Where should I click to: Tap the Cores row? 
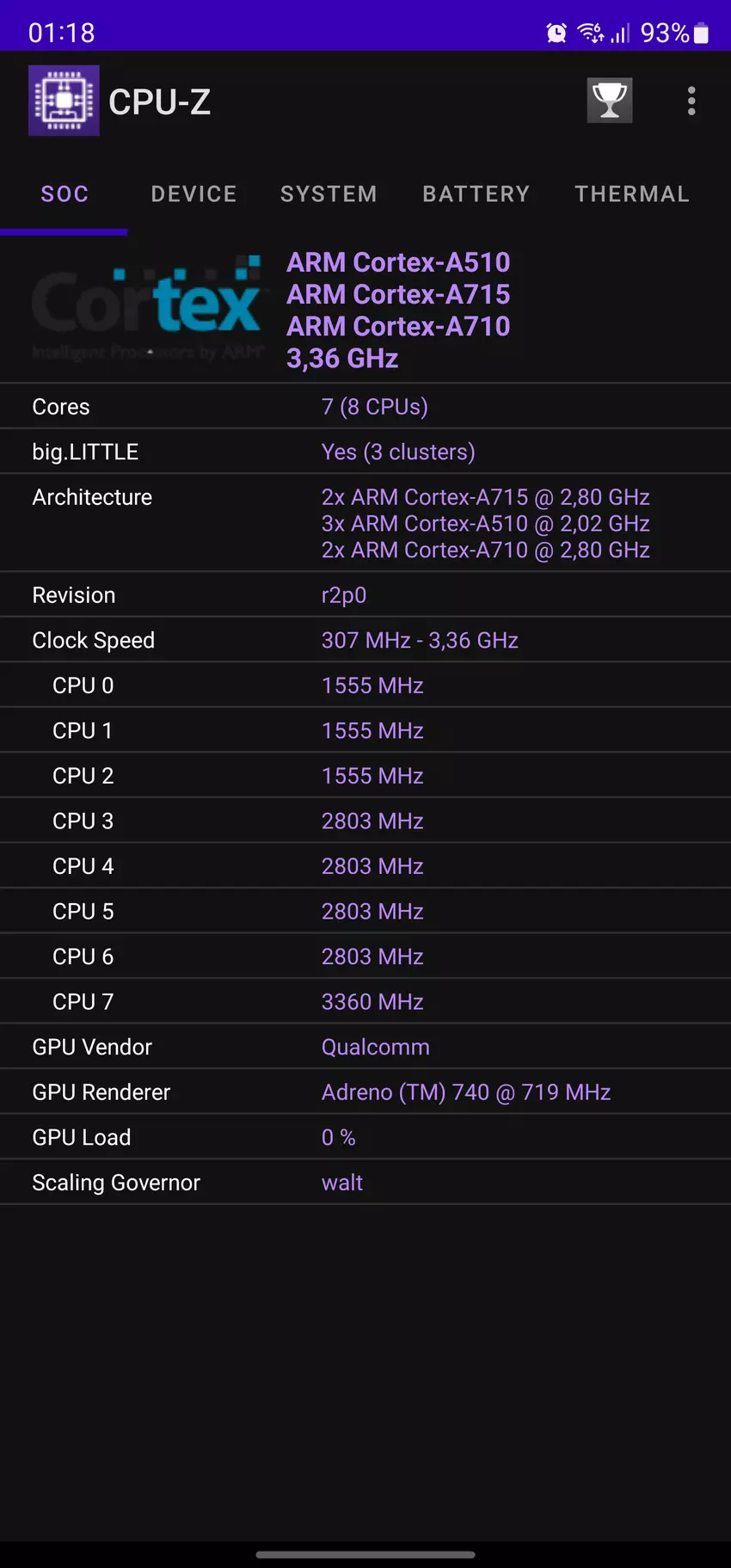pos(365,407)
